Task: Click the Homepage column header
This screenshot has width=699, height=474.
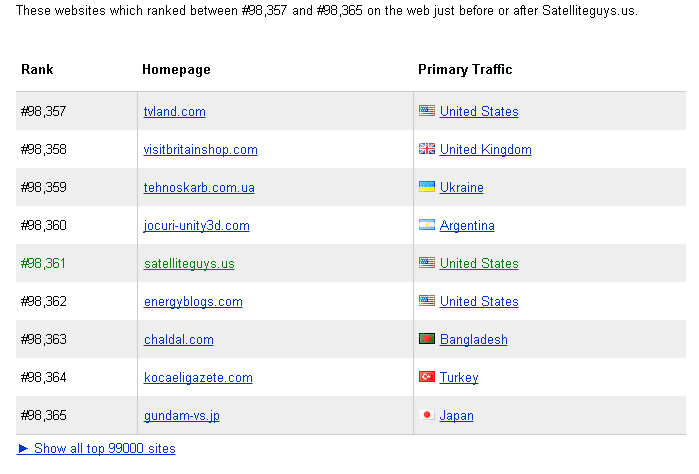Action: click(176, 70)
